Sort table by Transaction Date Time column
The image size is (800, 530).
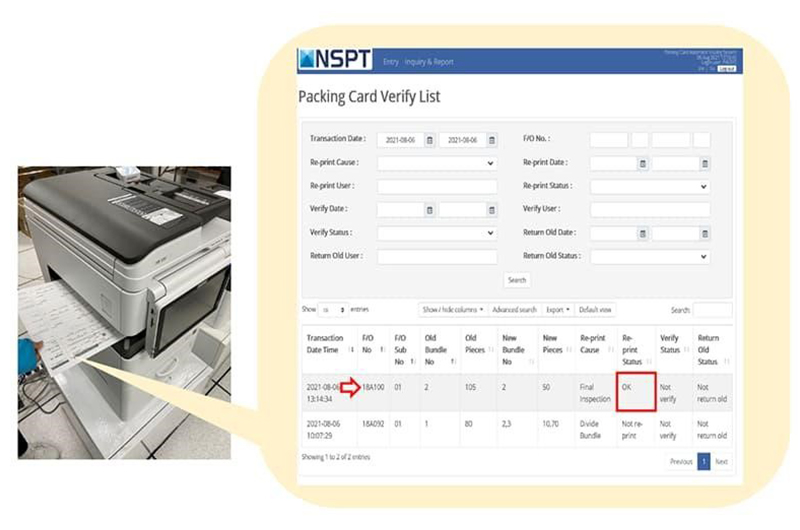pyautogui.click(x=327, y=344)
